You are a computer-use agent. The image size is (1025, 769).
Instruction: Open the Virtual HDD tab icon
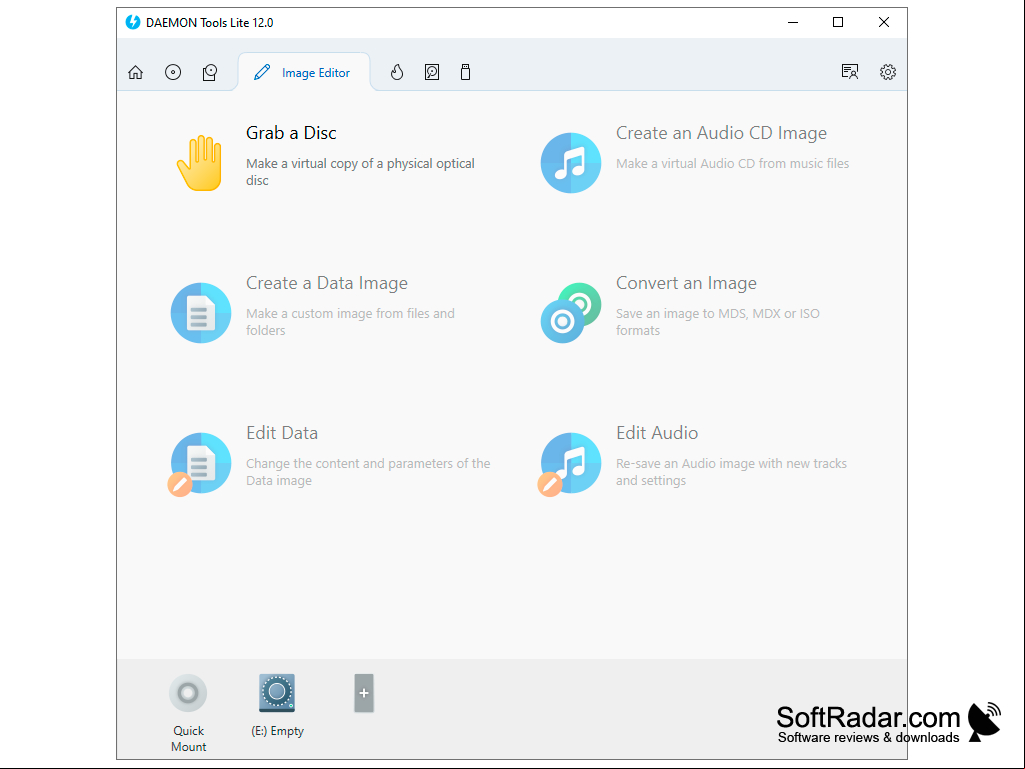pyautogui.click(x=431, y=72)
